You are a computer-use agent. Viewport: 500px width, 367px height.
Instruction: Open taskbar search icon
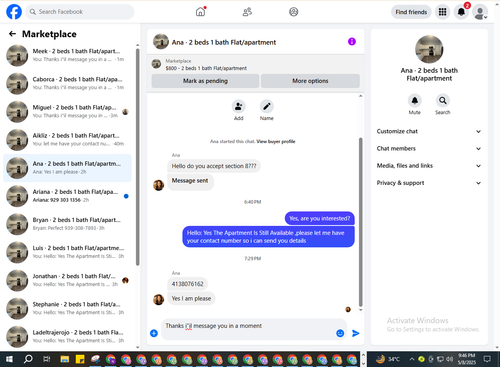point(28,359)
